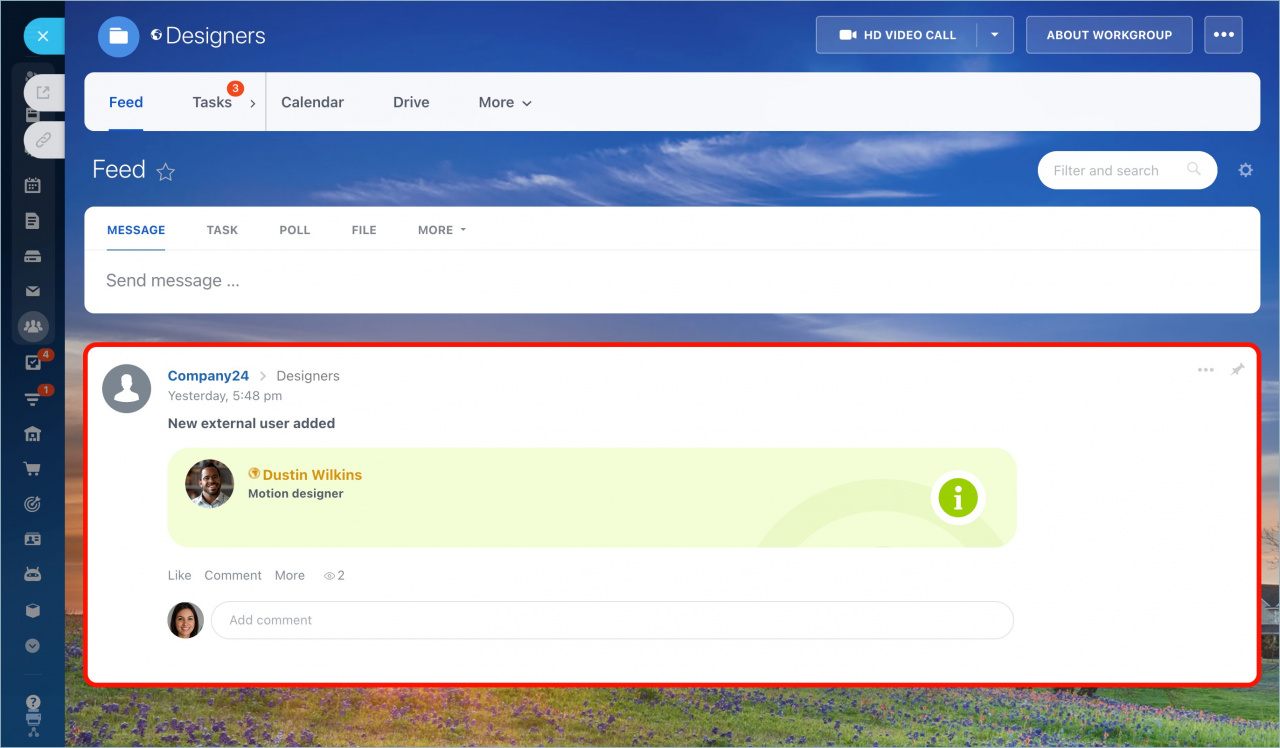The image size is (1280, 748).
Task: Open the cube box icon in the sidebar
Action: pyautogui.click(x=32, y=610)
